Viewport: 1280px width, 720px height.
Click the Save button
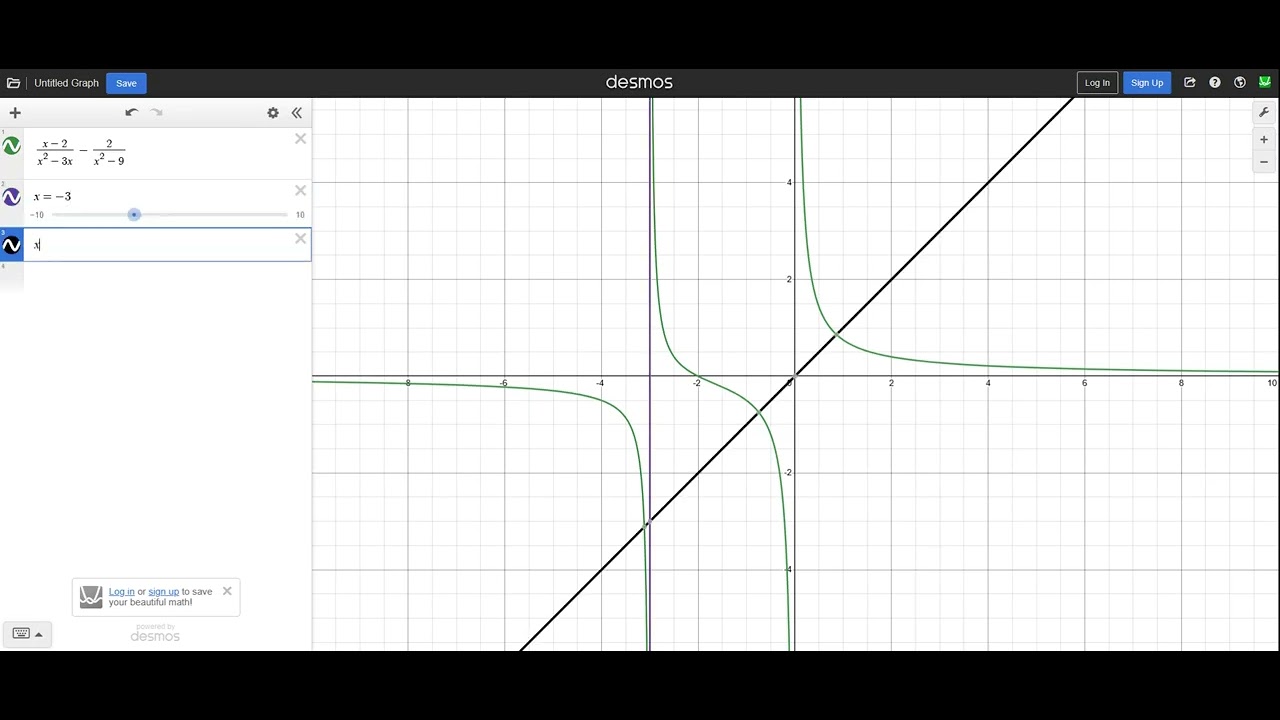coord(126,83)
